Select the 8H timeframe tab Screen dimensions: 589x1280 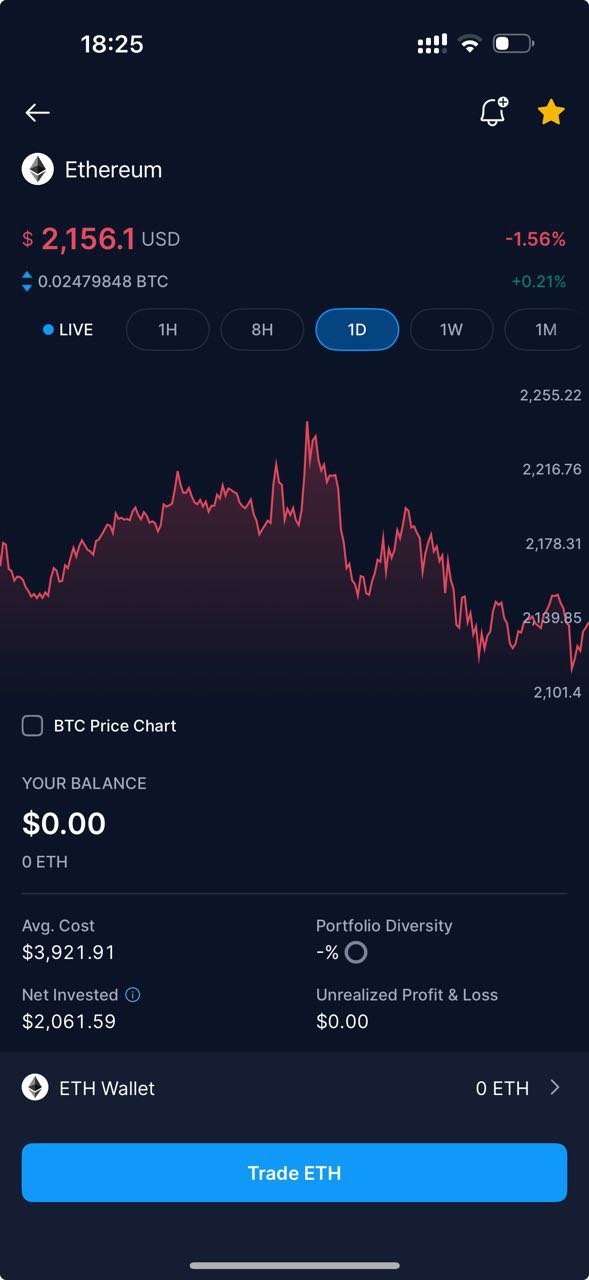tap(262, 330)
